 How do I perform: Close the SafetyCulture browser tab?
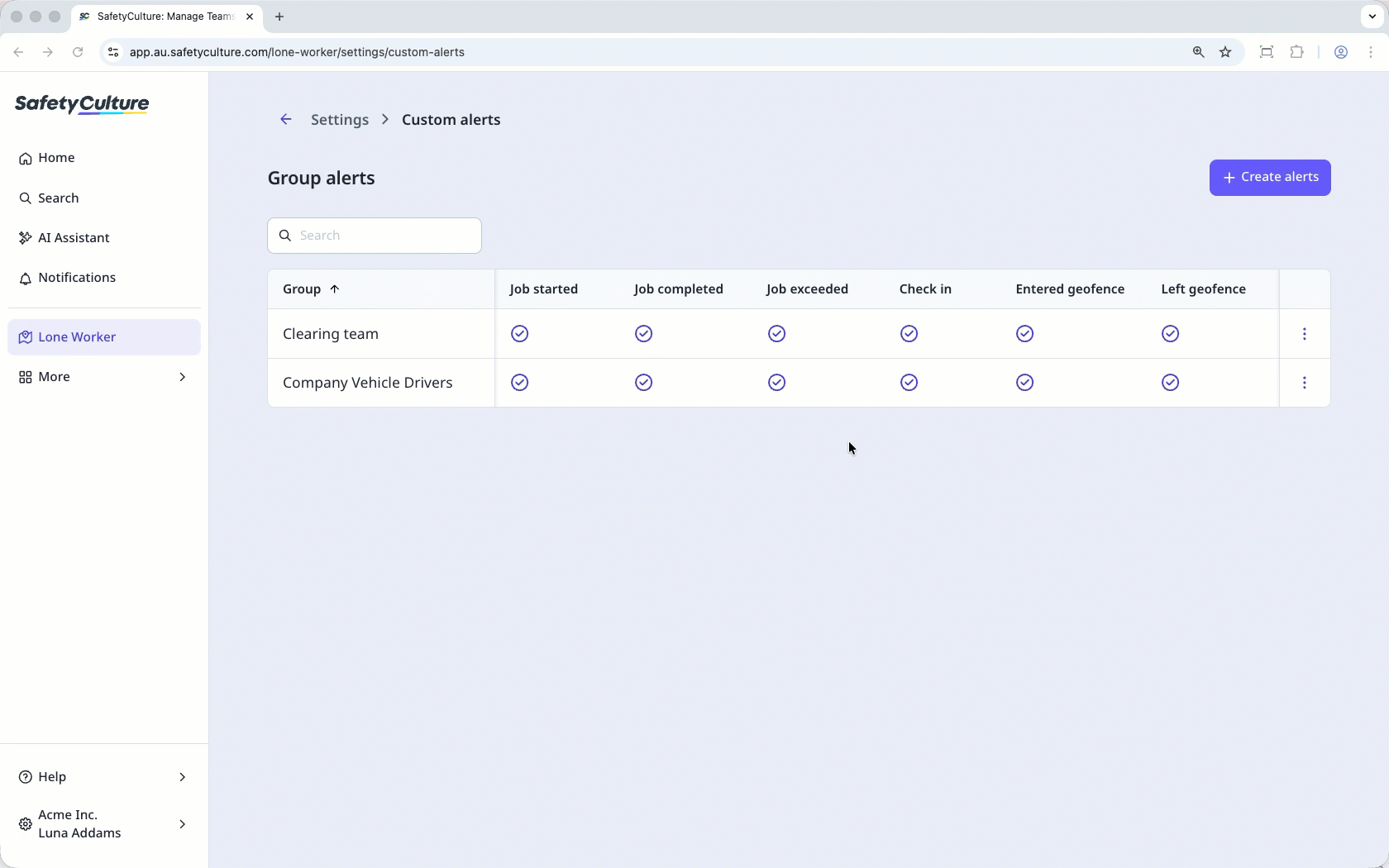point(250,17)
